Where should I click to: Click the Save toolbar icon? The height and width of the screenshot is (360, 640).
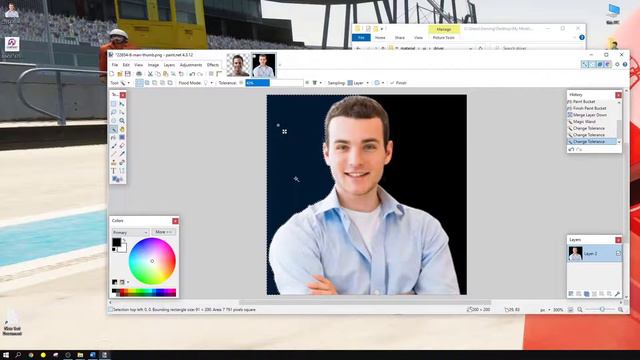(x=128, y=74)
